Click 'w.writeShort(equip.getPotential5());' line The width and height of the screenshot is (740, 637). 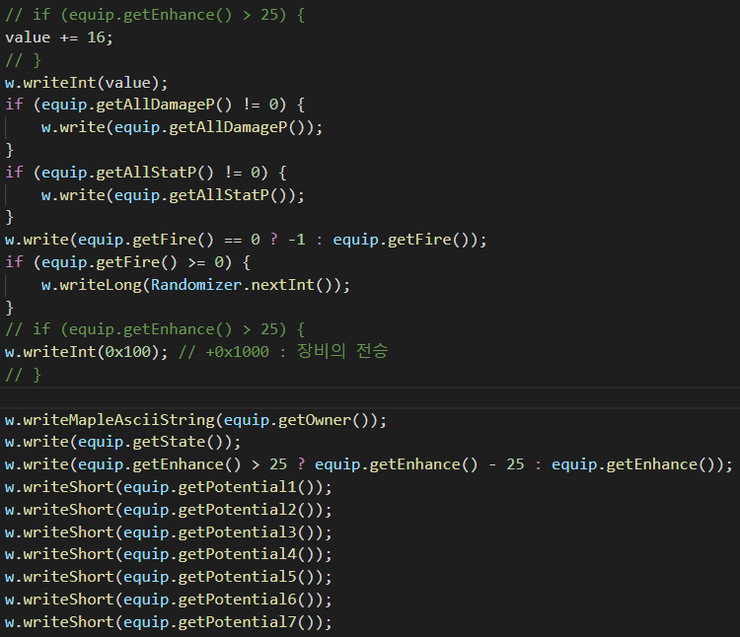(168, 577)
